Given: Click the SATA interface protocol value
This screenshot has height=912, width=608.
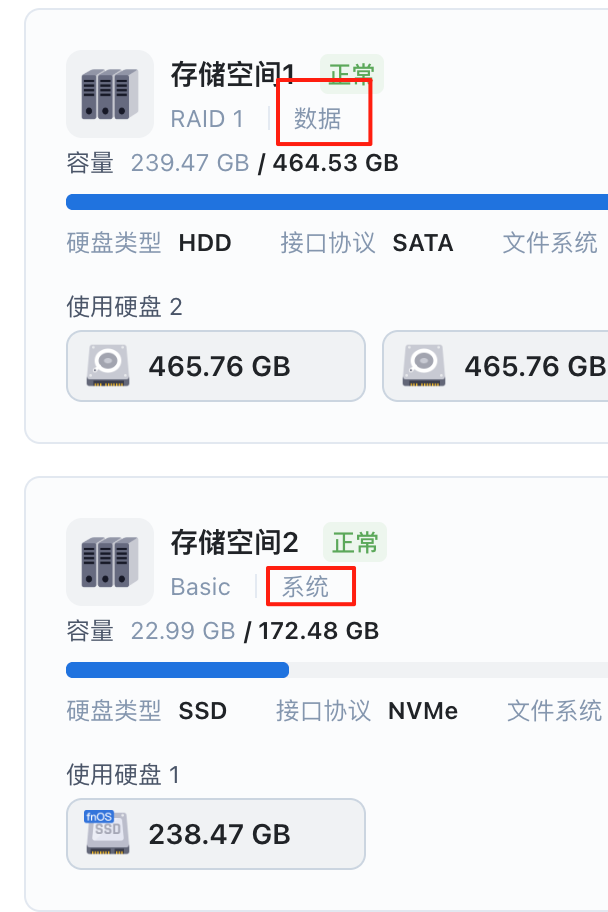Looking at the screenshot, I should [423, 243].
